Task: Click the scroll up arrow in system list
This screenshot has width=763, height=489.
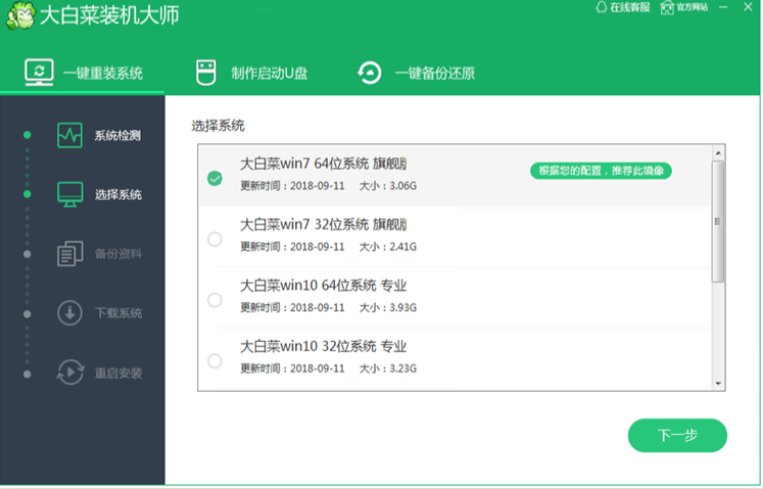Action: tap(717, 153)
